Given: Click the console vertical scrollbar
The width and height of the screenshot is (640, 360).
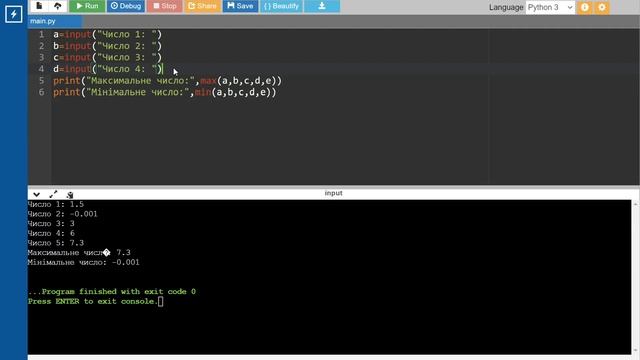Looking at the screenshot, I should 636,277.
